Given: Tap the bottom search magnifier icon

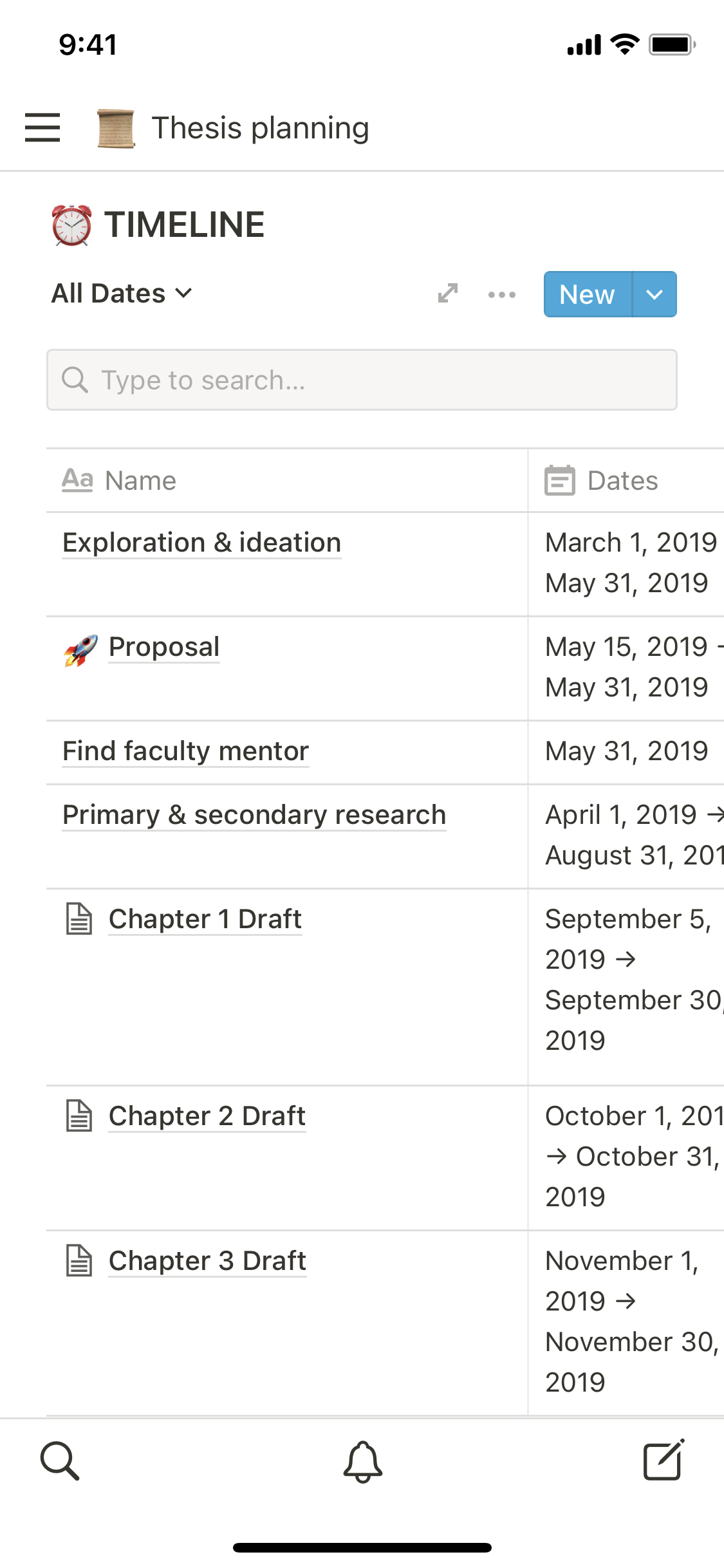Looking at the screenshot, I should [x=60, y=1461].
